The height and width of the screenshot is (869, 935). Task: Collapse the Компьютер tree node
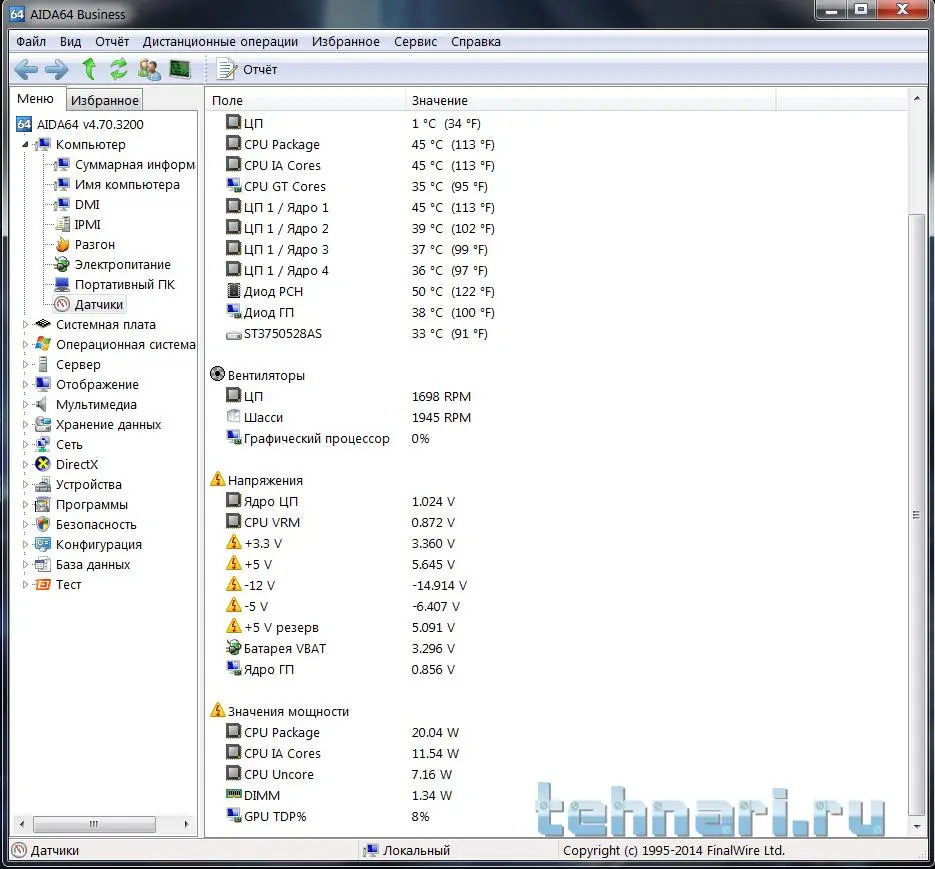[26, 144]
